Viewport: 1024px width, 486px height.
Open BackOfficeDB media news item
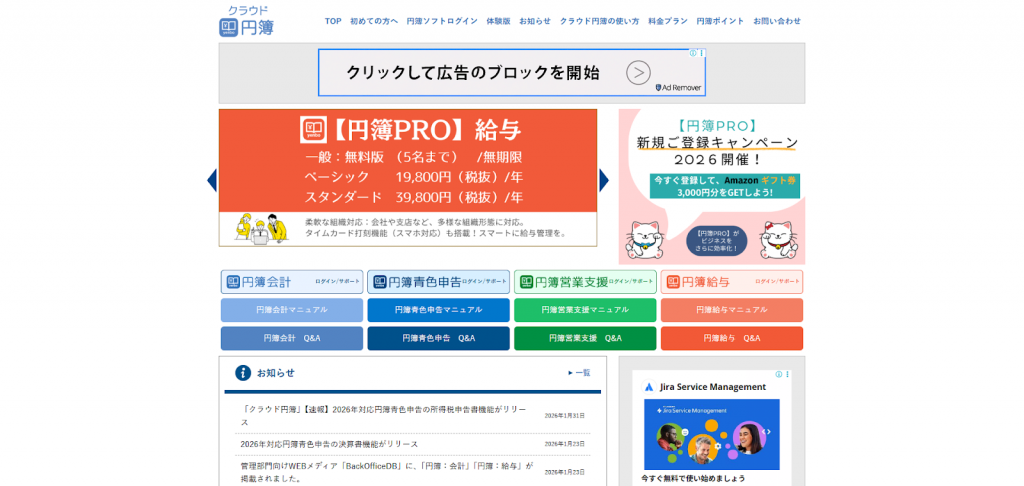387,472
